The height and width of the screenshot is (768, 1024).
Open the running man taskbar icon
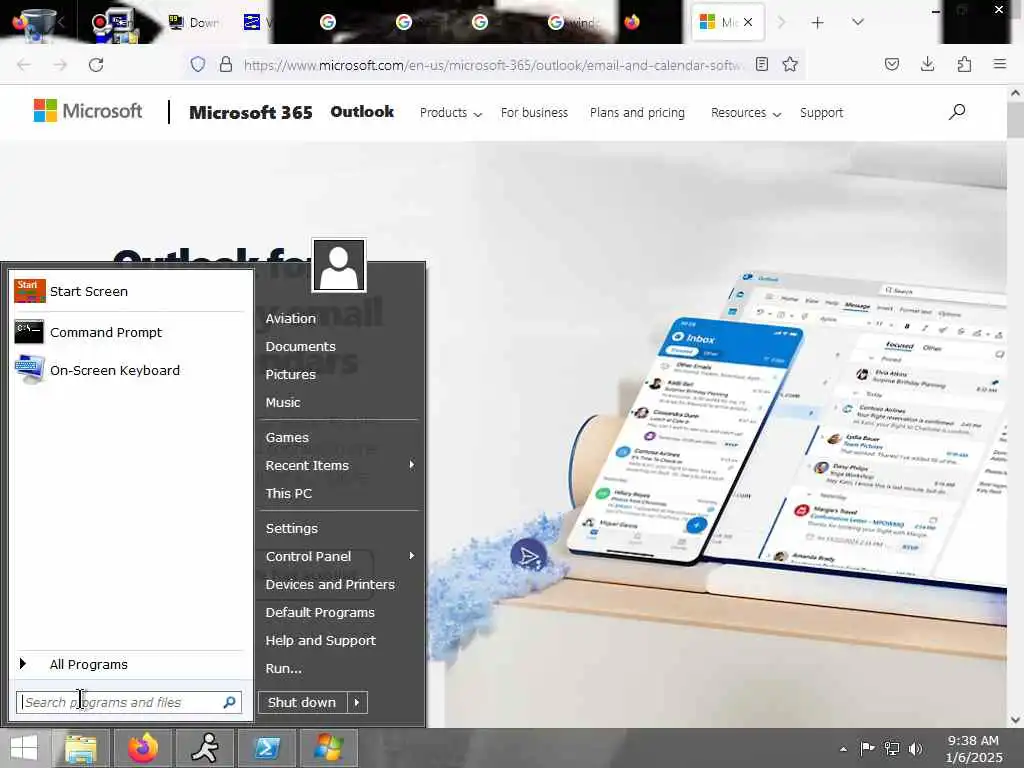click(x=205, y=748)
